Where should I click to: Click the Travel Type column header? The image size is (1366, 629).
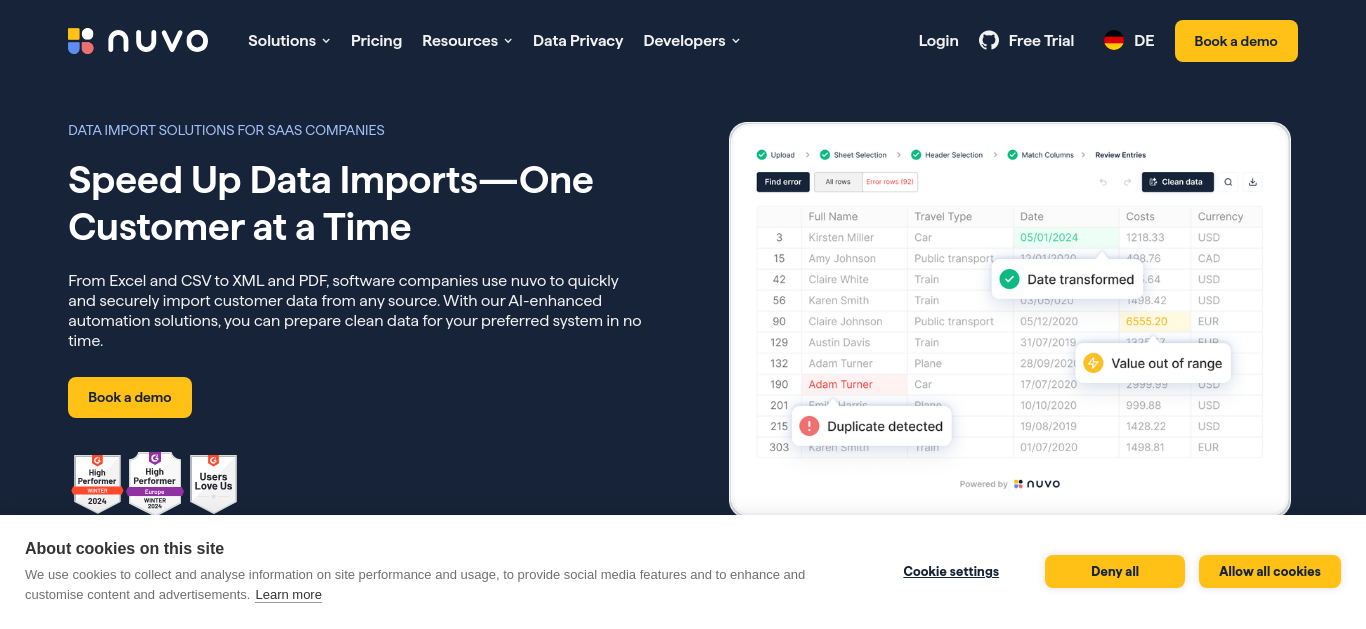click(960, 216)
